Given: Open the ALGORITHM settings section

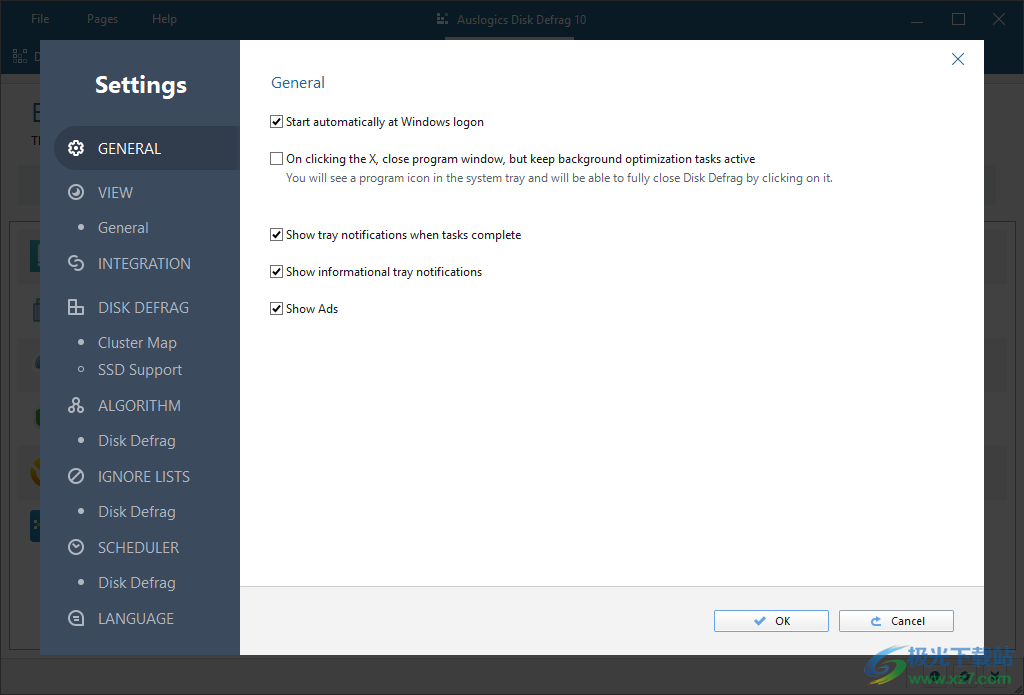Looking at the screenshot, I should click(x=139, y=406).
